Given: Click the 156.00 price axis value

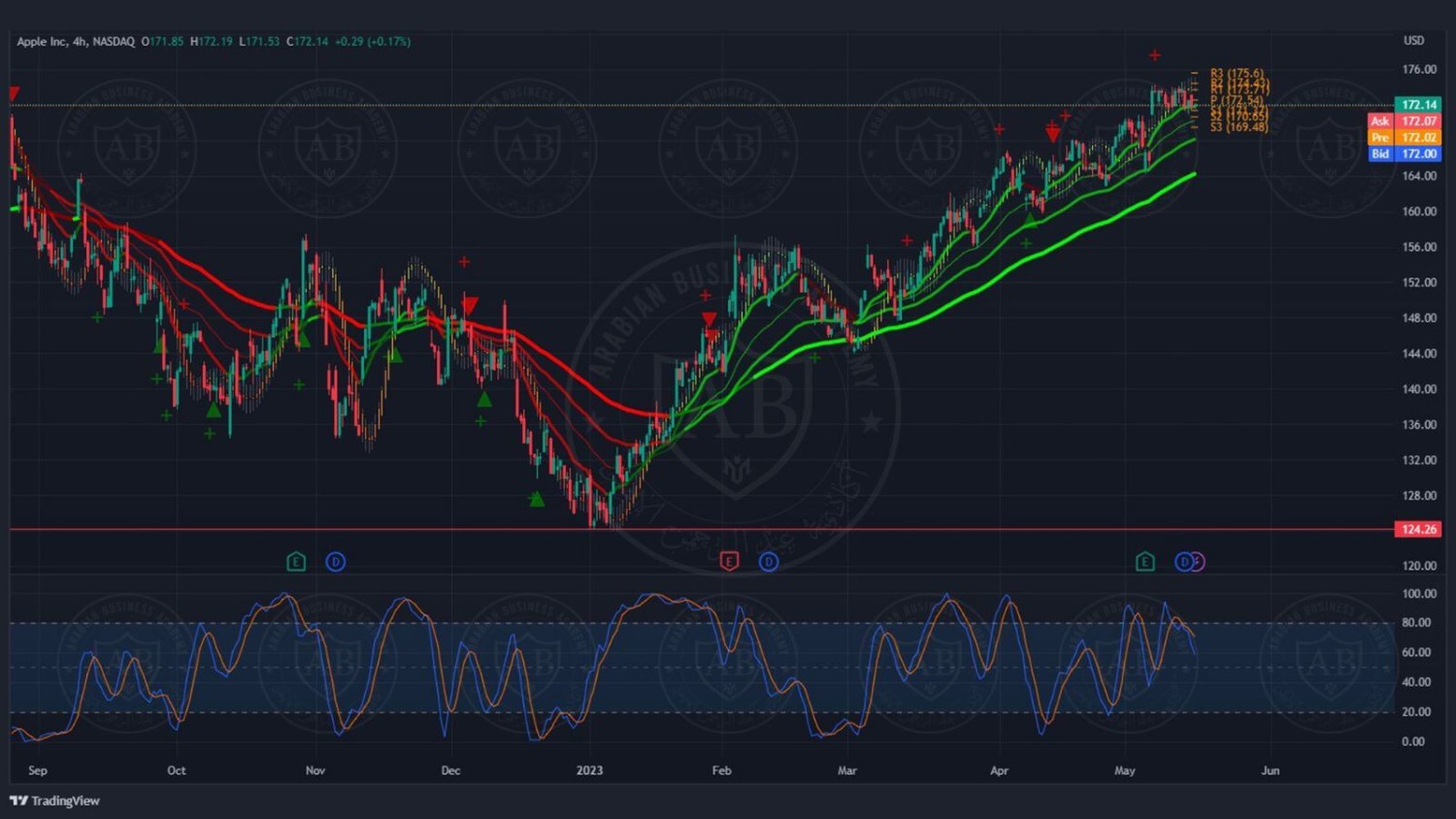Looking at the screenshot, I should 1419,247.
